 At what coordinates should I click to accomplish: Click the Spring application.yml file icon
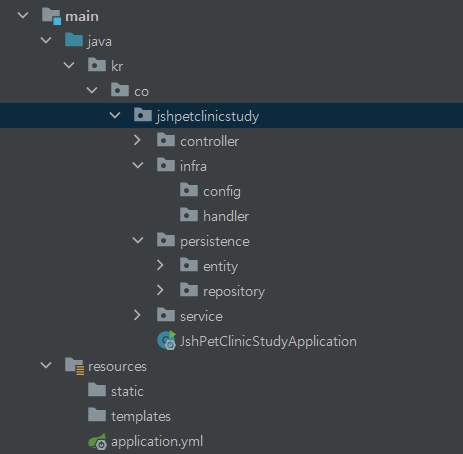(x=97, y=441)
